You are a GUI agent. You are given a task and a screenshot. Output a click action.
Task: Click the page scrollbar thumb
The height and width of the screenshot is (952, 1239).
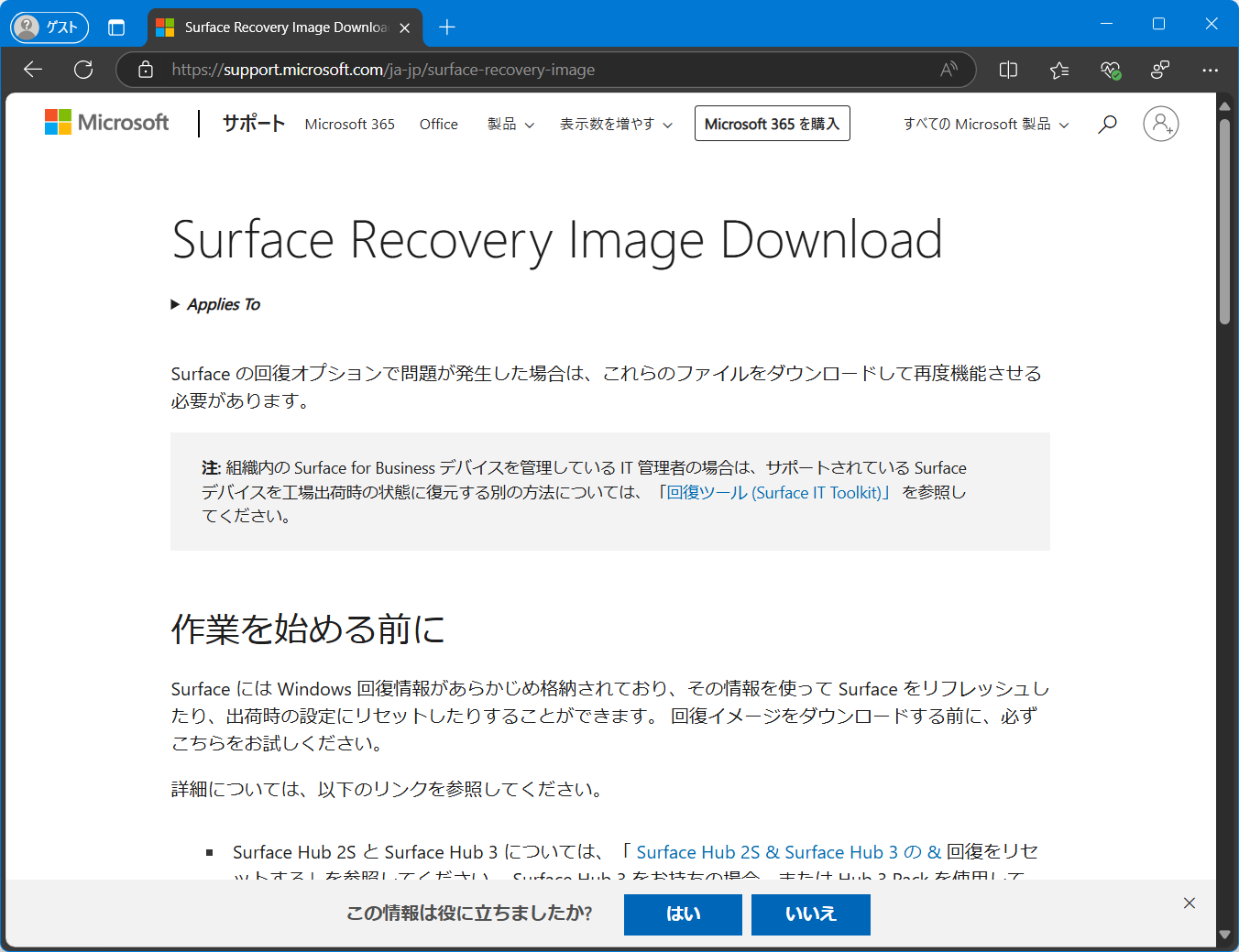coord(1224,220)
